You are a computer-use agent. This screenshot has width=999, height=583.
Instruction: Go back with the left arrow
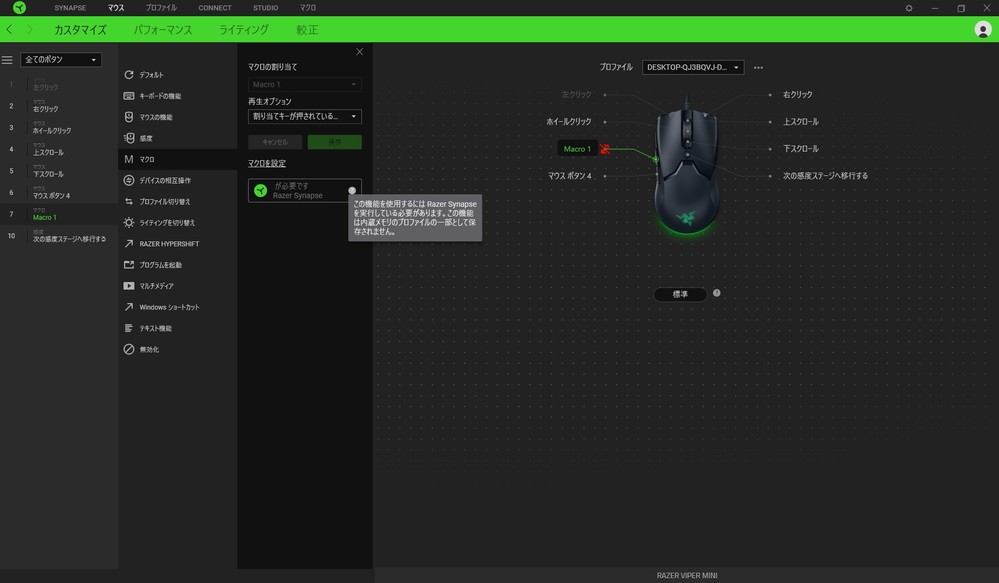pos(10,29)
